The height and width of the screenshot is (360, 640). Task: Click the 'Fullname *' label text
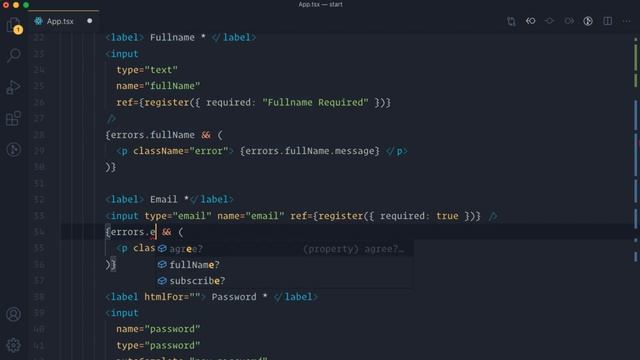178,38
